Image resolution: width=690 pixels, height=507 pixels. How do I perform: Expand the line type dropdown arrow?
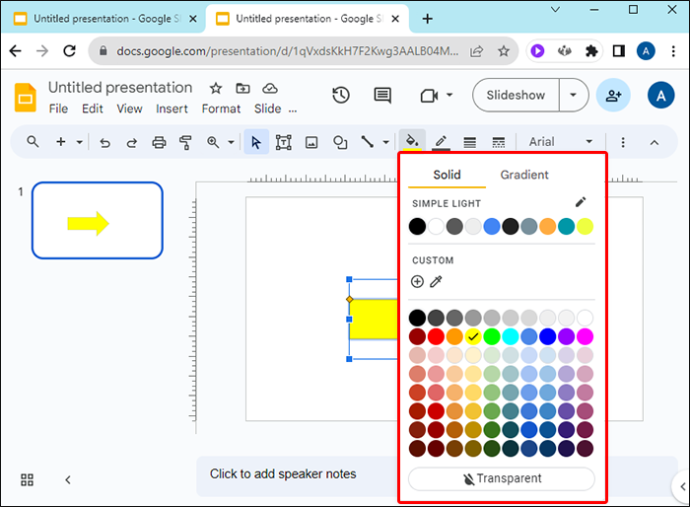click(x=386, y=142)
